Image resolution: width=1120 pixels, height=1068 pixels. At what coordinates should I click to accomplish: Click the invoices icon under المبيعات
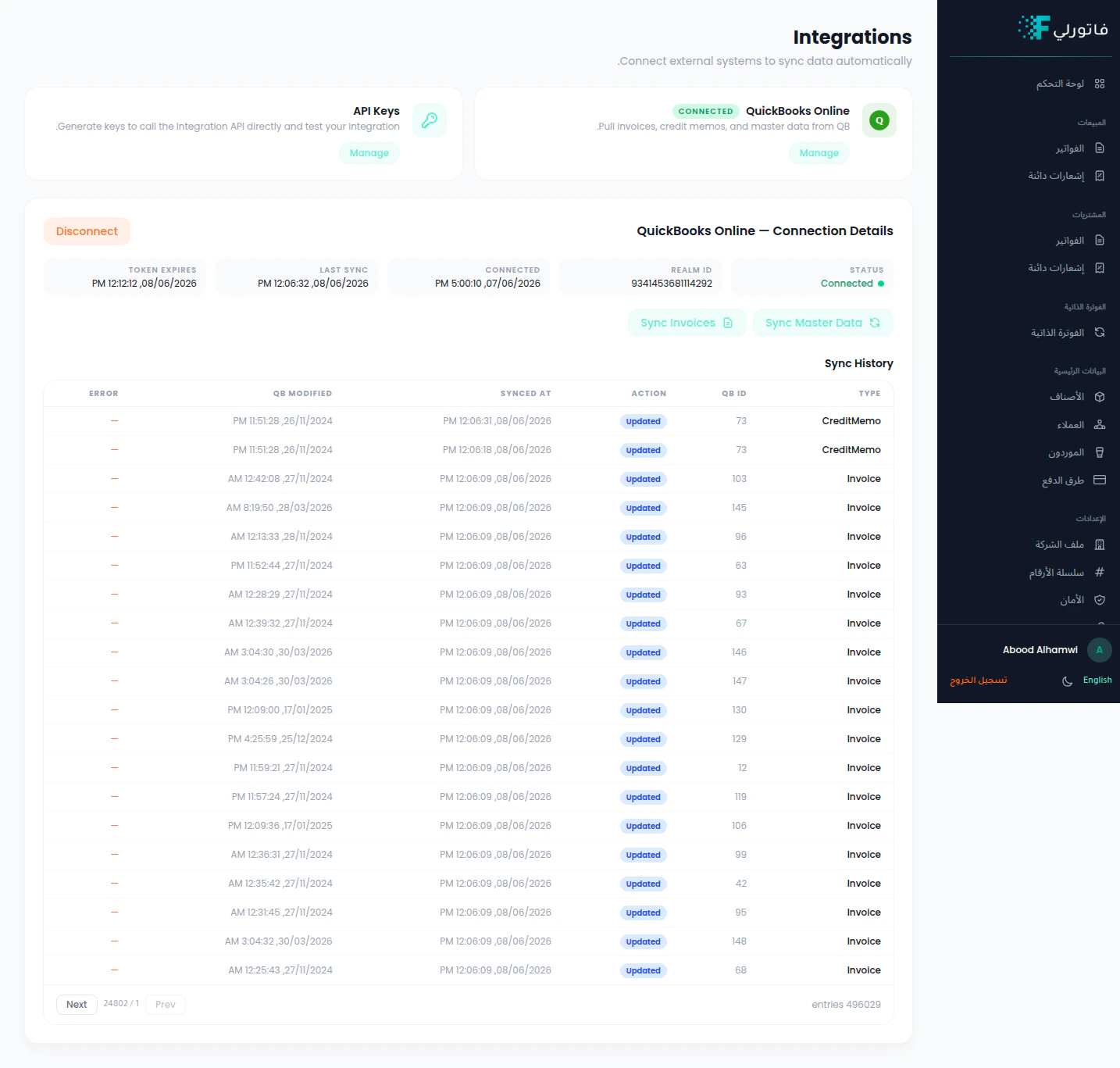[x=1100, y=148]
